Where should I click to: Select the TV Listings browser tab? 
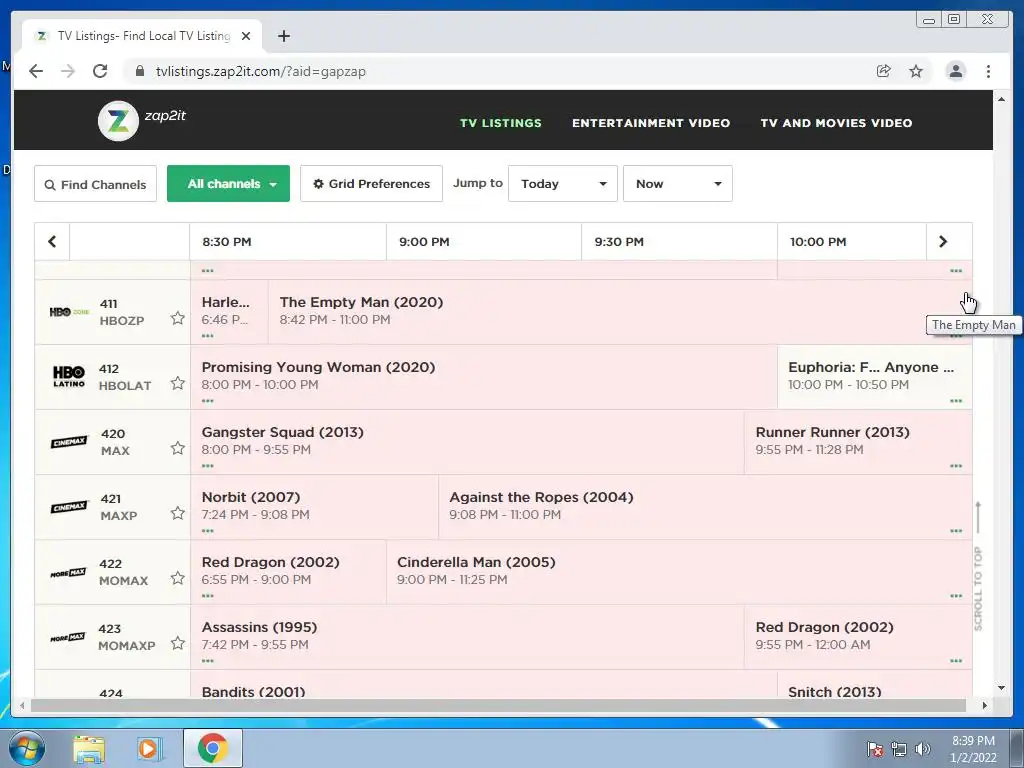pos(142,36)
